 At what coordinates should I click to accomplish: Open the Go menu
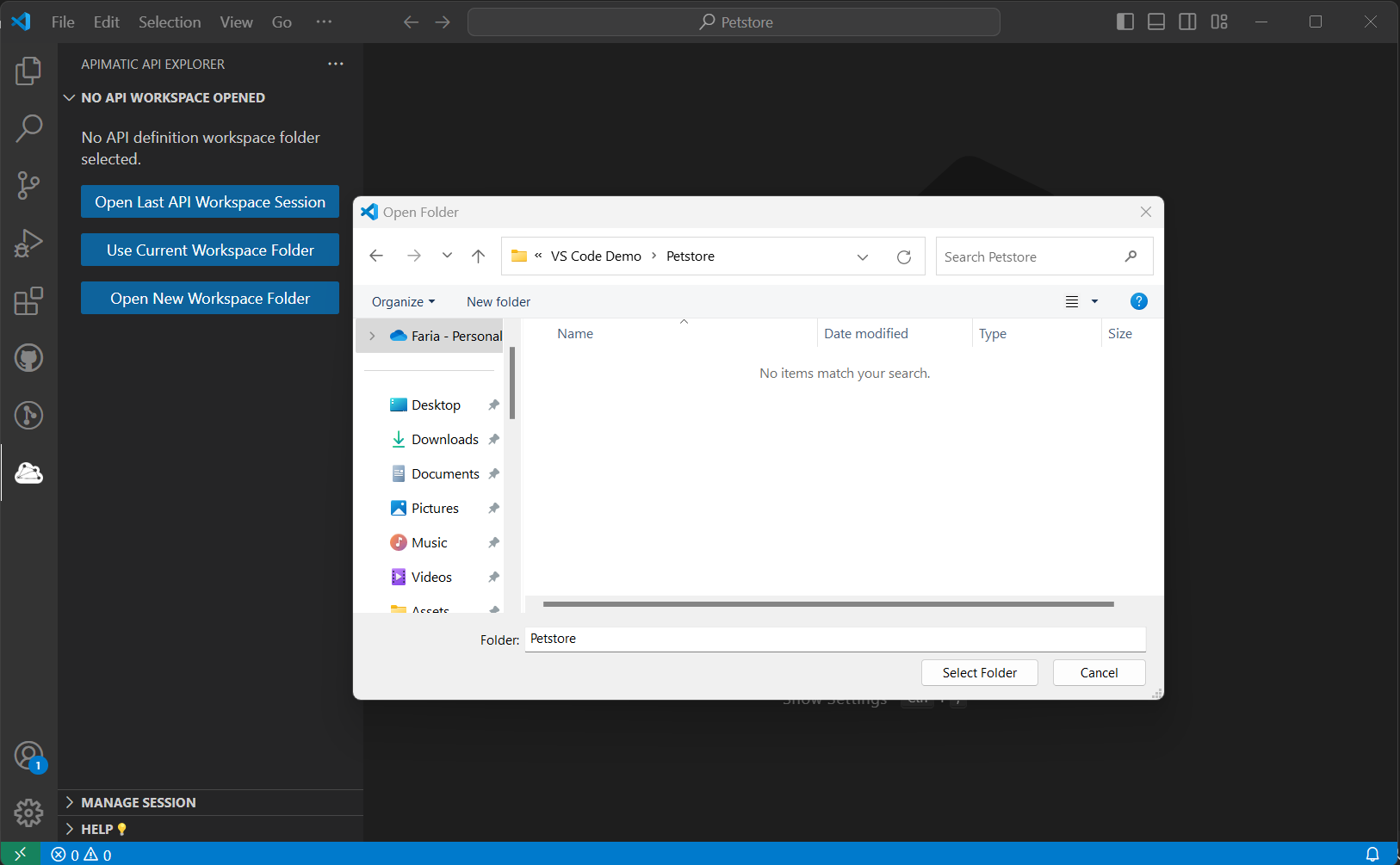coord(282,22)
